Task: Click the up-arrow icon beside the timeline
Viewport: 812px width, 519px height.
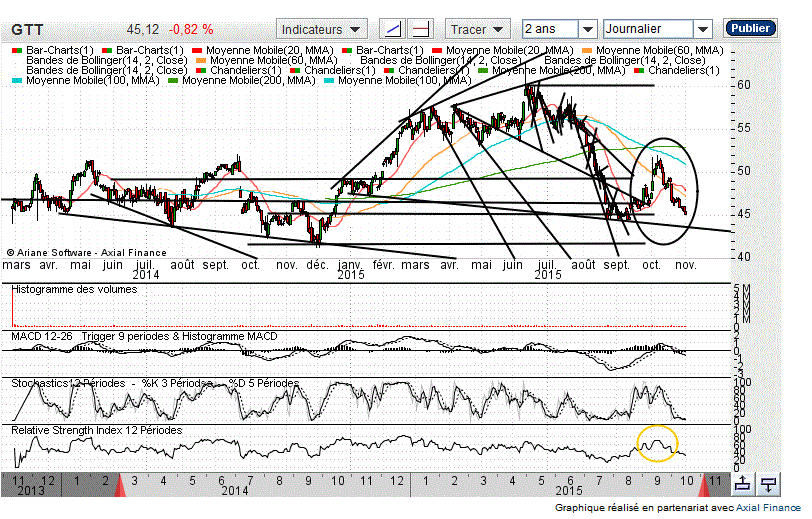Action: [743, 485]
